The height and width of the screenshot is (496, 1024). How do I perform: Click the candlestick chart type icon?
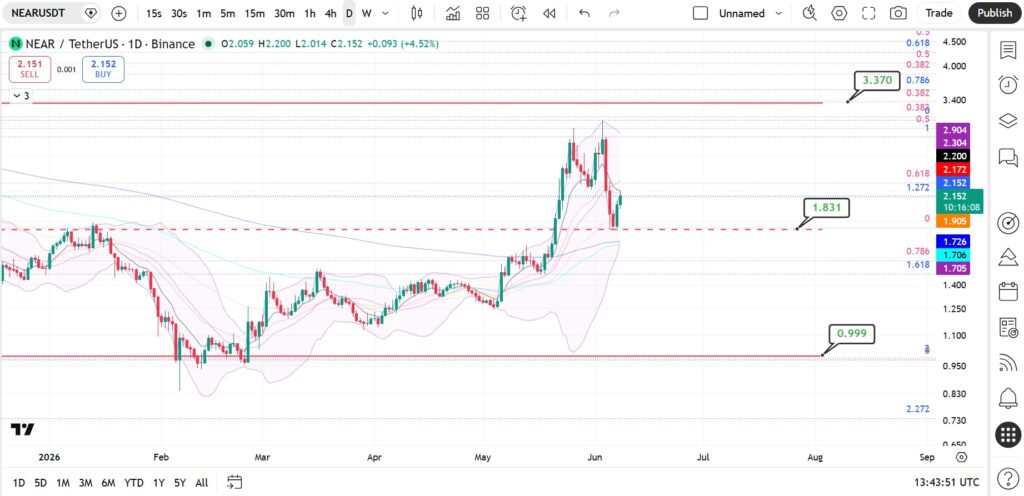pos(417,13)
